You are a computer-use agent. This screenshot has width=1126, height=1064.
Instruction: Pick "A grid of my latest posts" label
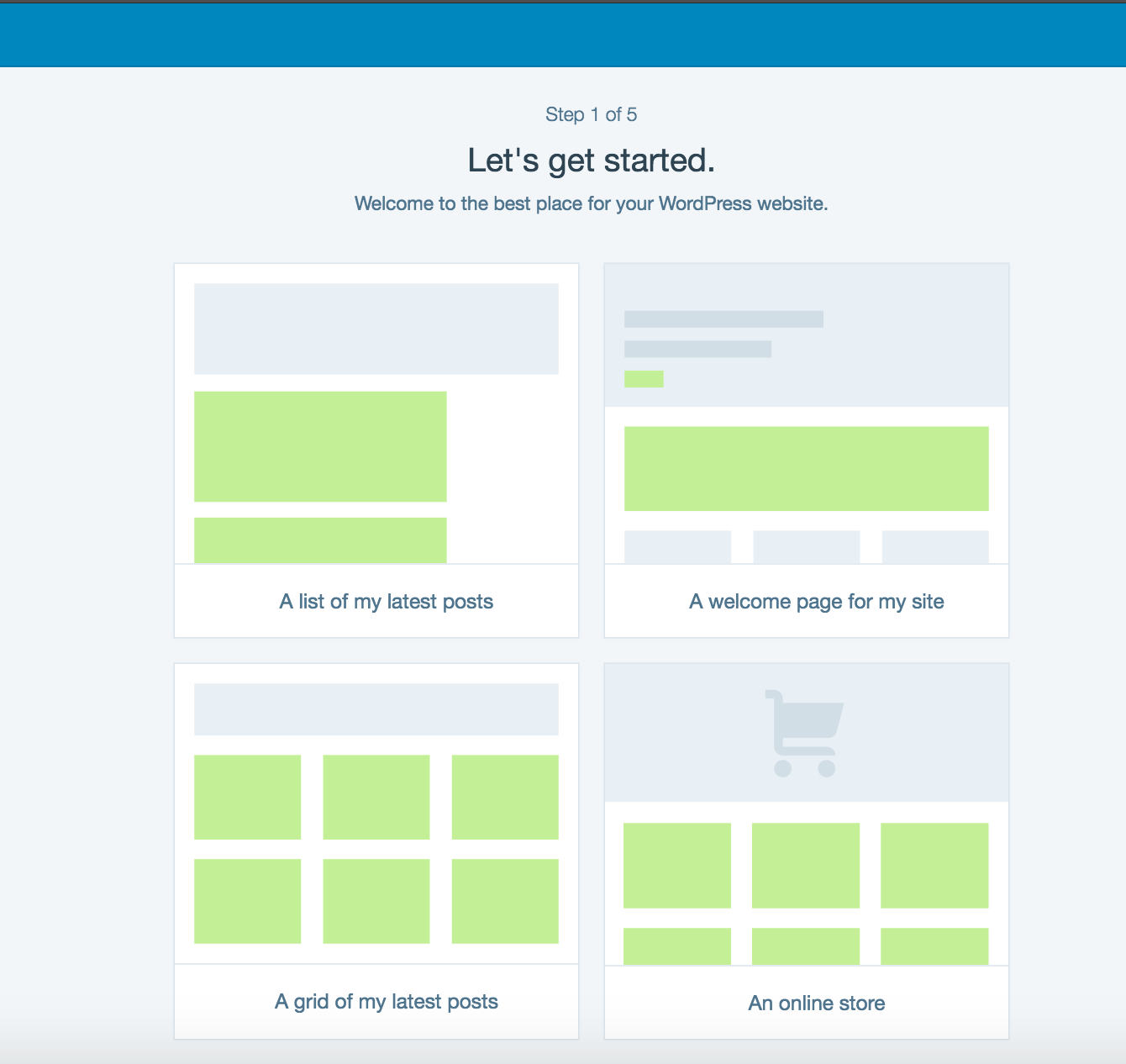386,1002
